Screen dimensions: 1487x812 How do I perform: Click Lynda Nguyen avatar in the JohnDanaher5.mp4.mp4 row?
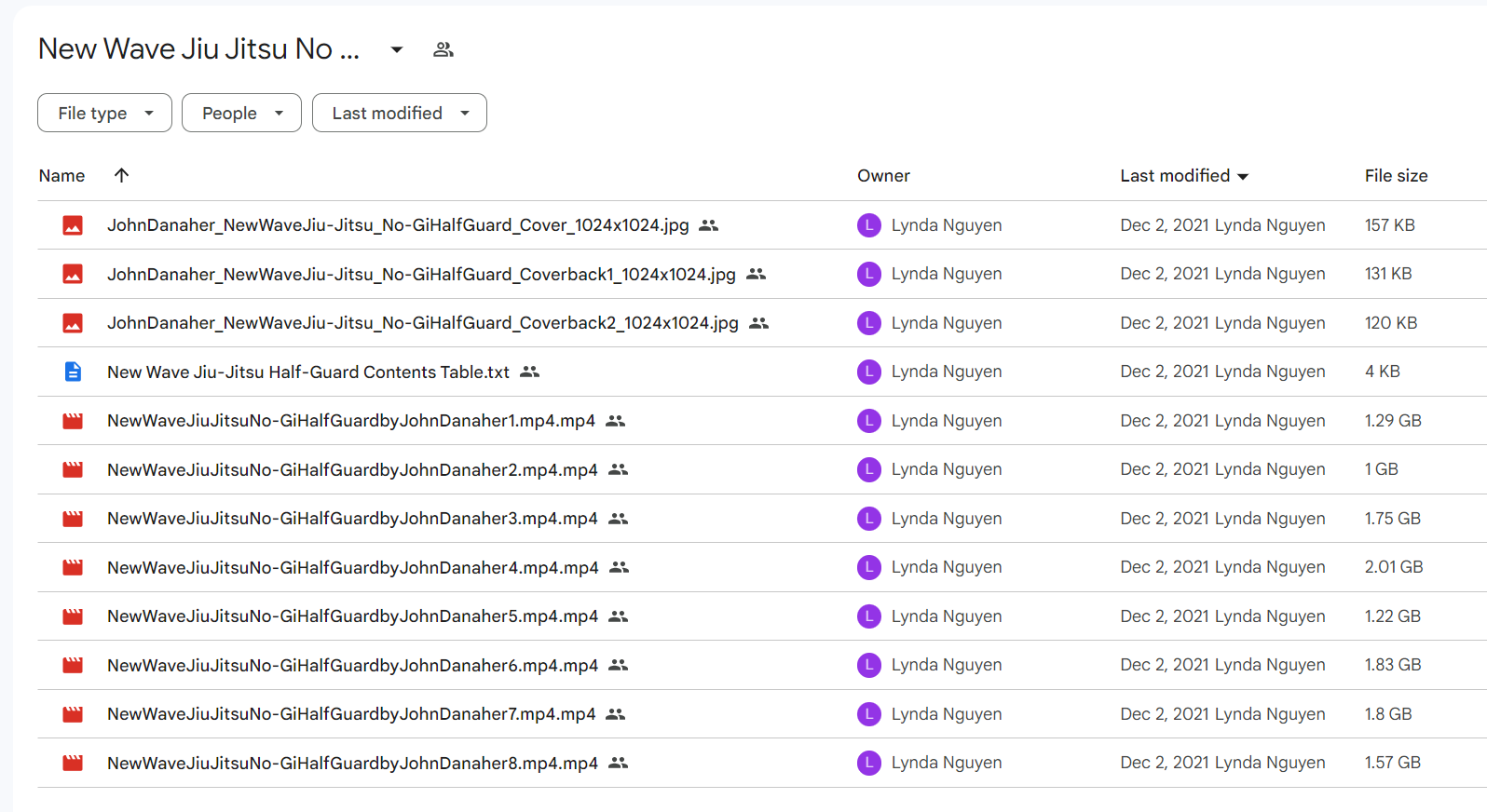(x=869, y=616)
